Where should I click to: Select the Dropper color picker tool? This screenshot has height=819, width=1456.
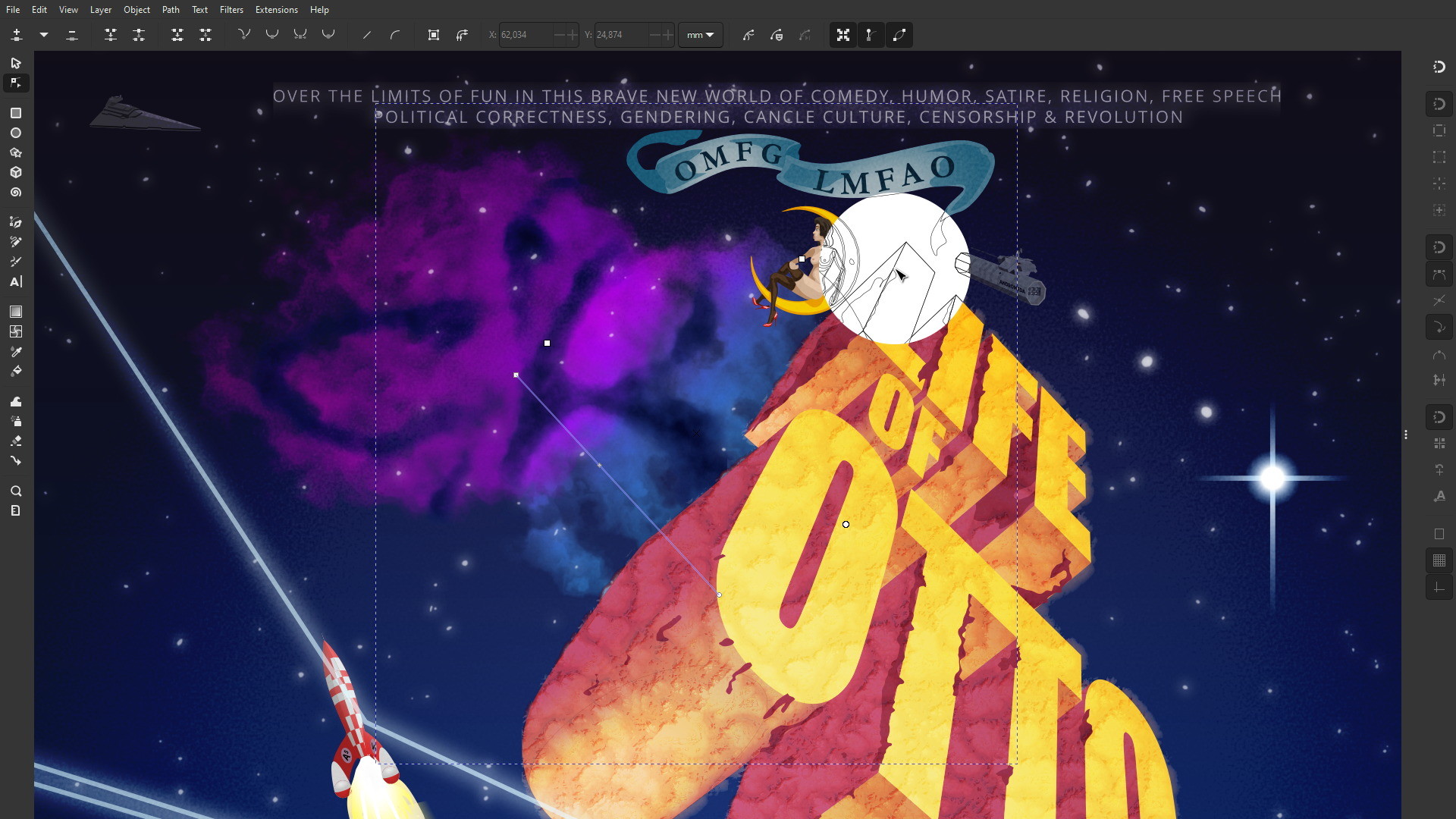click(x=16, y=352)
